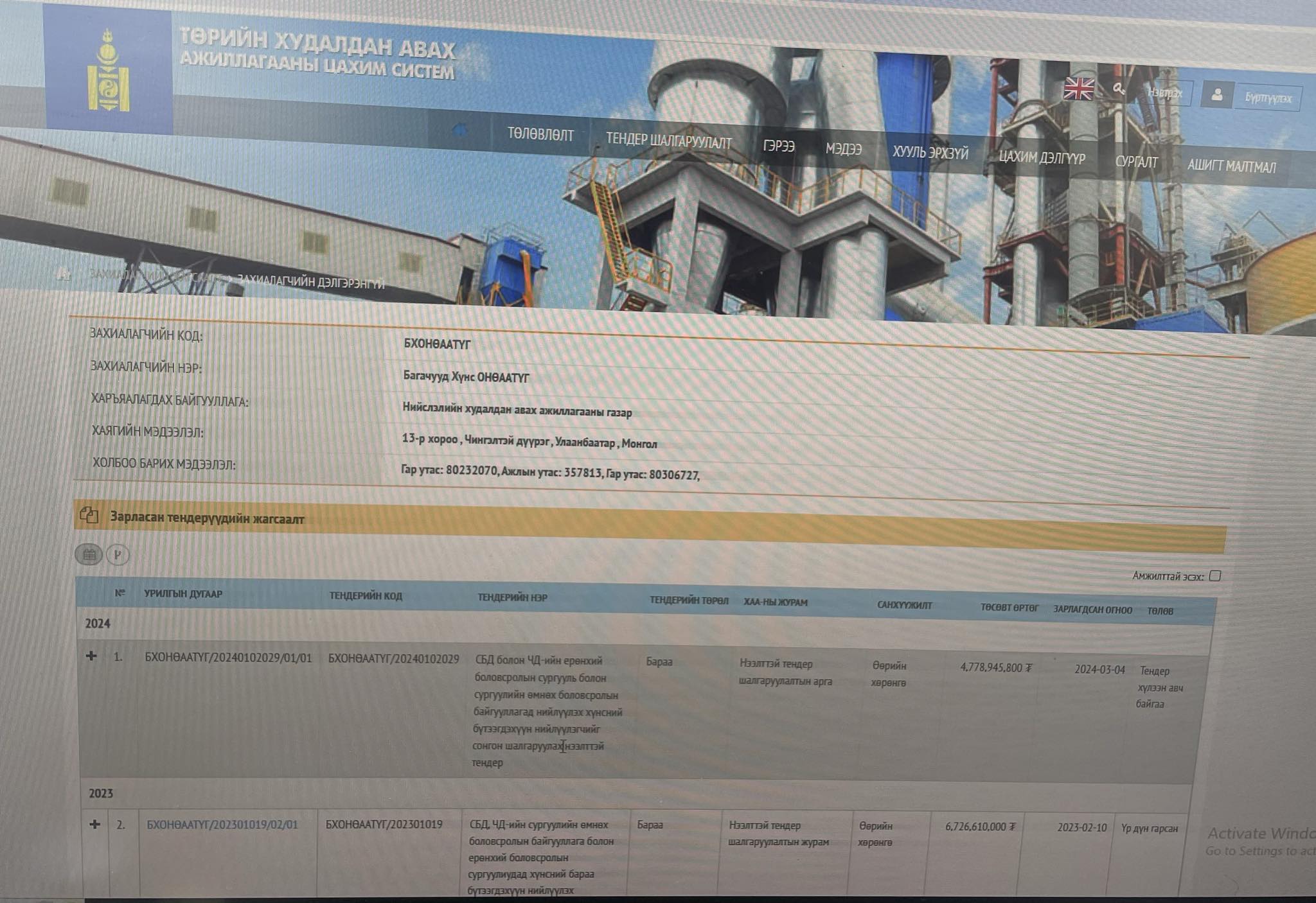Click the Нэвтрэх login button
The image size is (1316, 903).
[x=1164, y=93]
